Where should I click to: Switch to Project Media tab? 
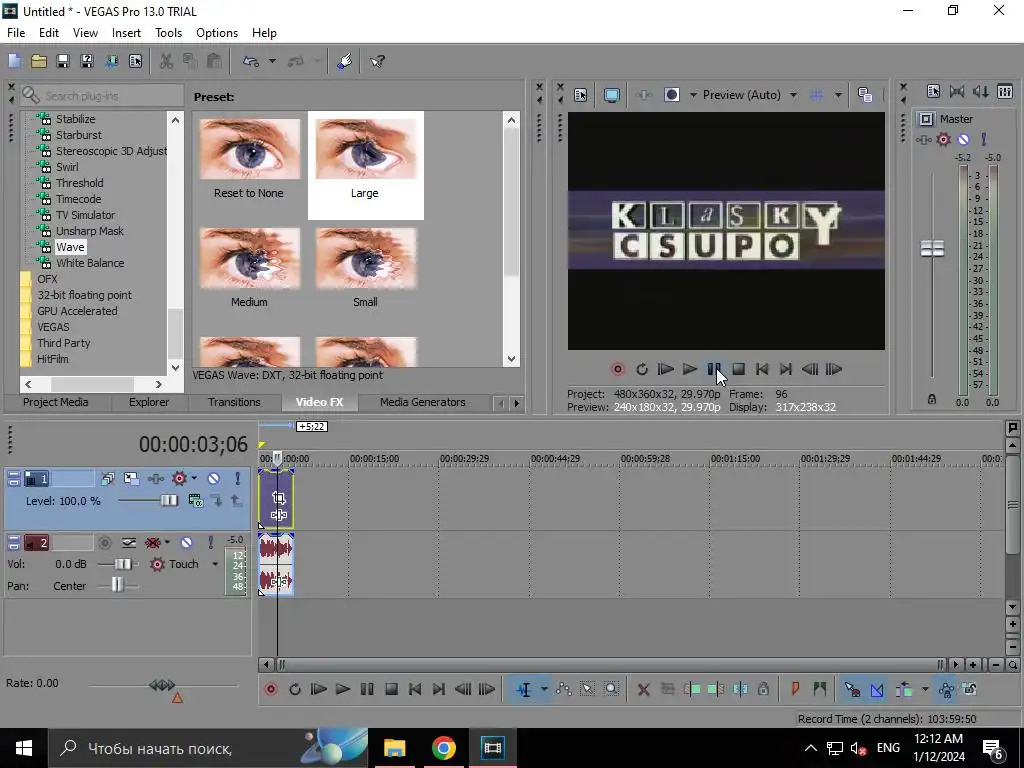(56, 402)
